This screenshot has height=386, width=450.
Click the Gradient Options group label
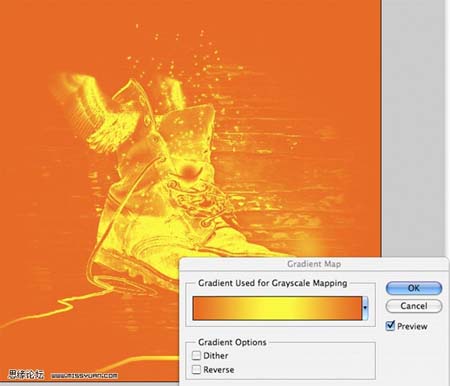coord(232,342)
